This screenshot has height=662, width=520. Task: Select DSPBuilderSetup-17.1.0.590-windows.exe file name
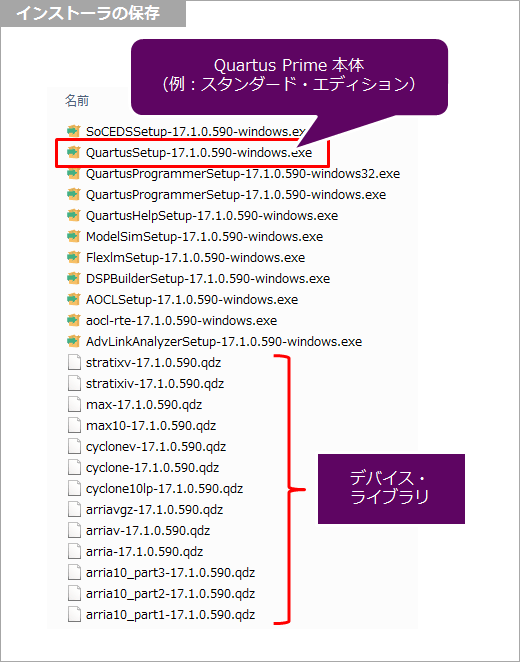[x=208, y=279]
